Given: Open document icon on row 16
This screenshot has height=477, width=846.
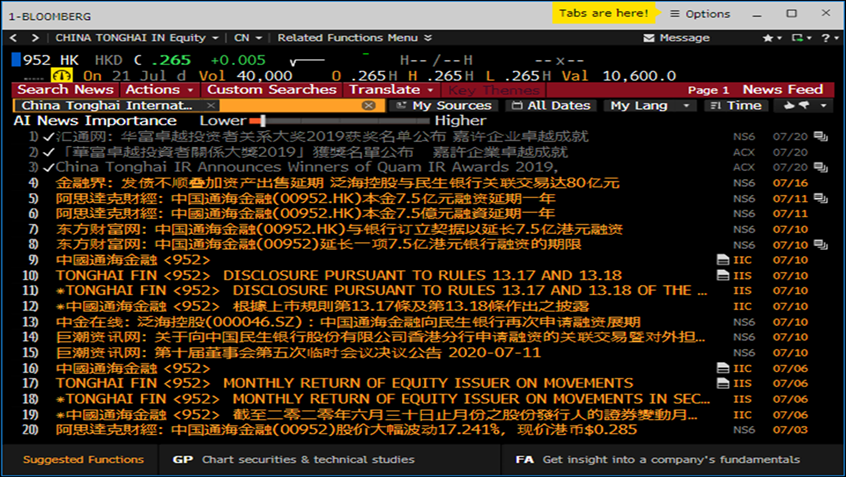Looking at the screenshot, I should [723, 369].
